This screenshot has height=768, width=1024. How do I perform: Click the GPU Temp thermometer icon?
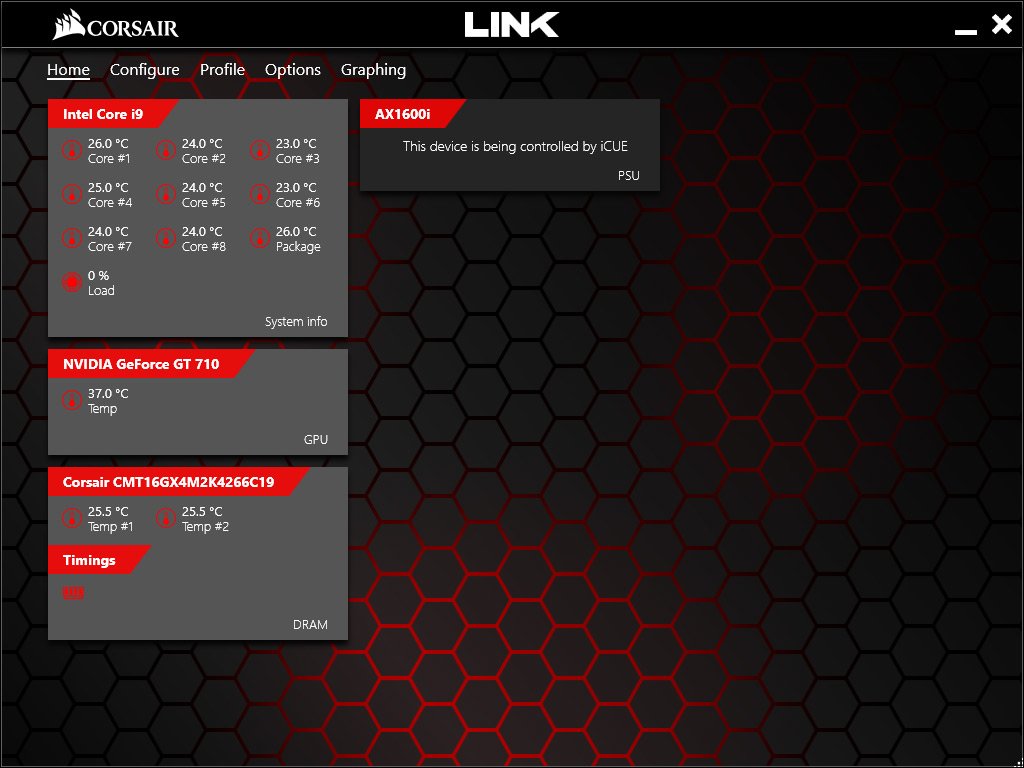click(x=72, y=400)
